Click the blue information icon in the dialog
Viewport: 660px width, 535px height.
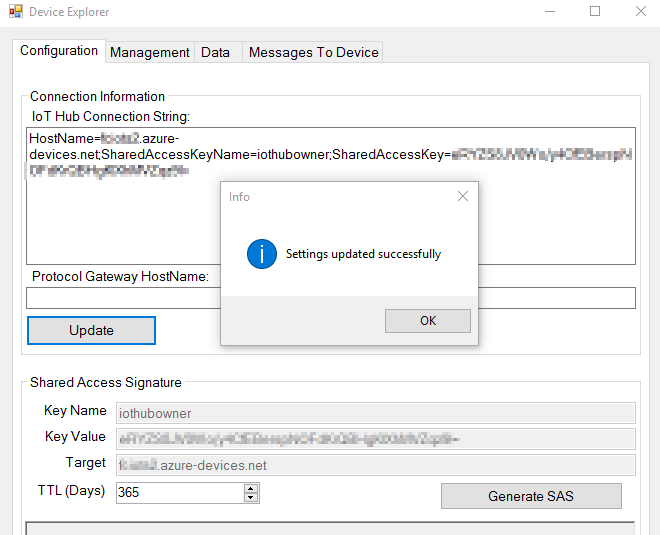coord(262,254)
